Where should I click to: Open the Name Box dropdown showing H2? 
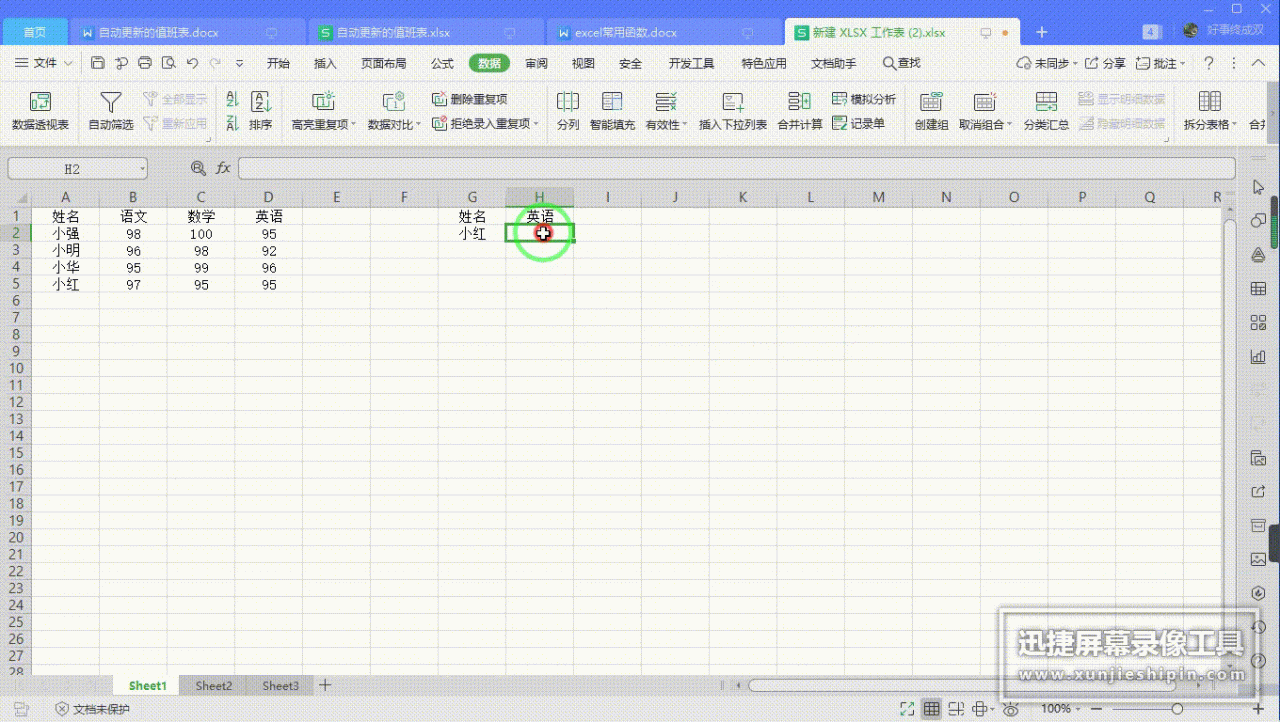click(143, 169)
